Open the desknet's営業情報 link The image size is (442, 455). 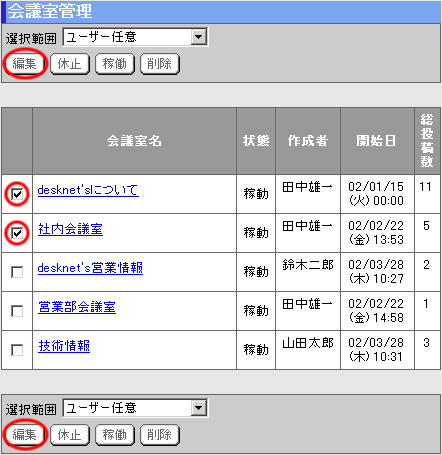coord(90,268)
